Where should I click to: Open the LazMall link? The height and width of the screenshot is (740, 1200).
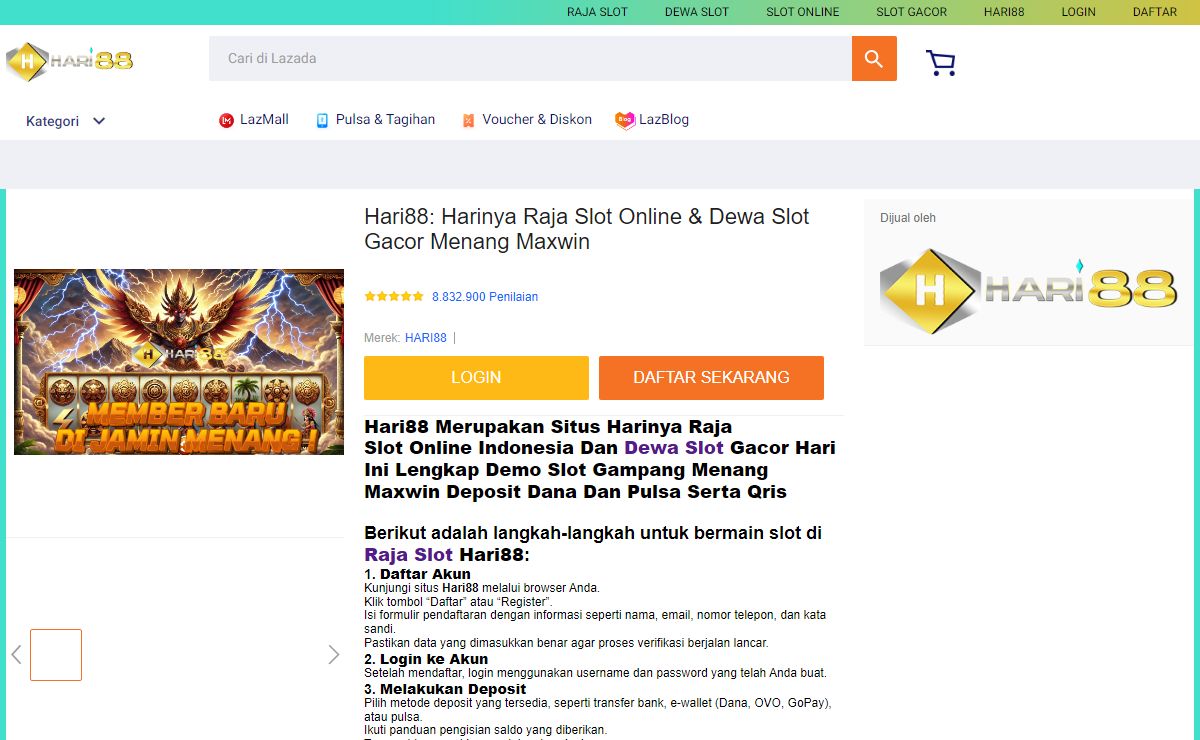[264, 120]
